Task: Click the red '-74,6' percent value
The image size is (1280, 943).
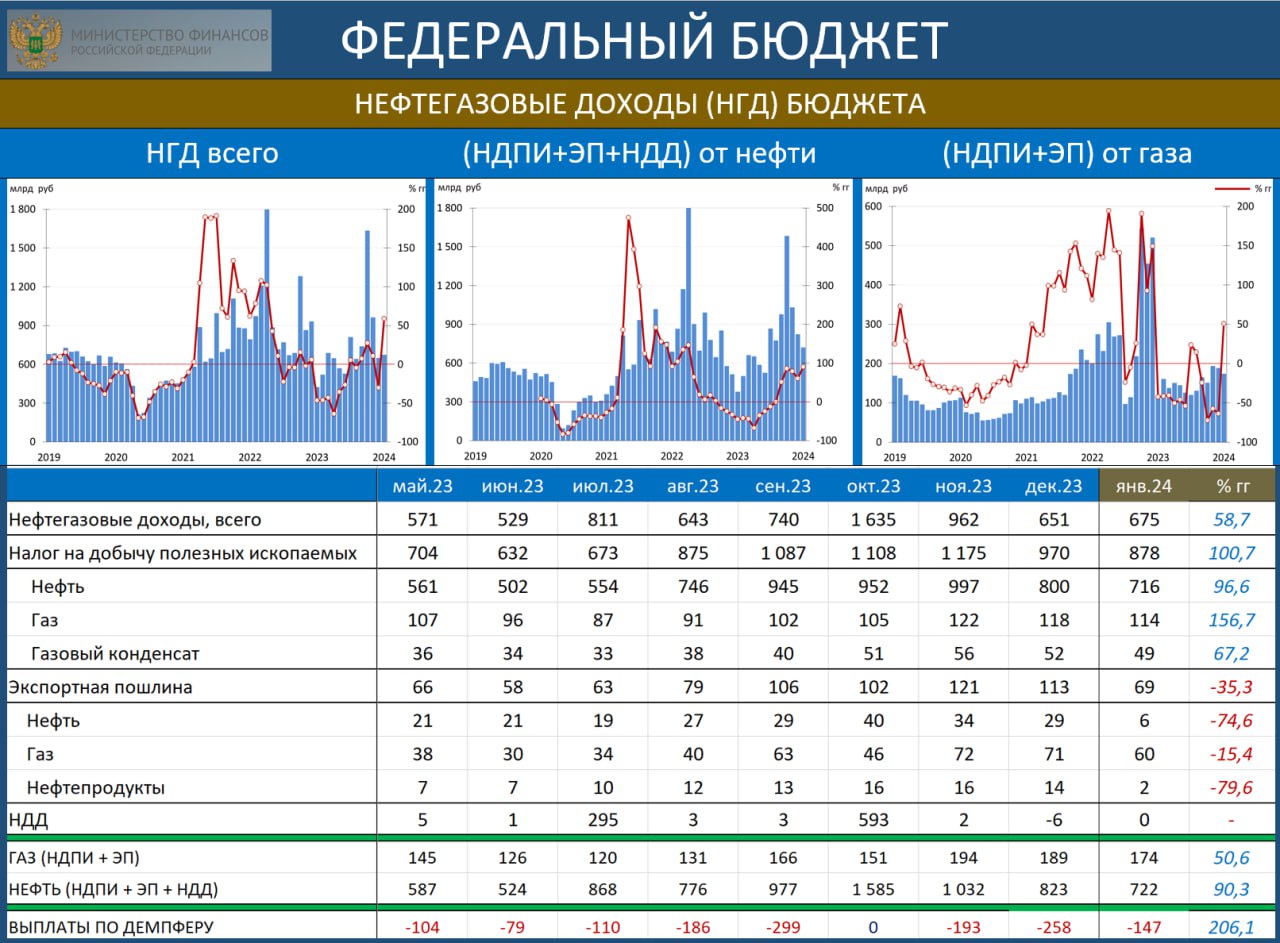Action: point(1231,721)
